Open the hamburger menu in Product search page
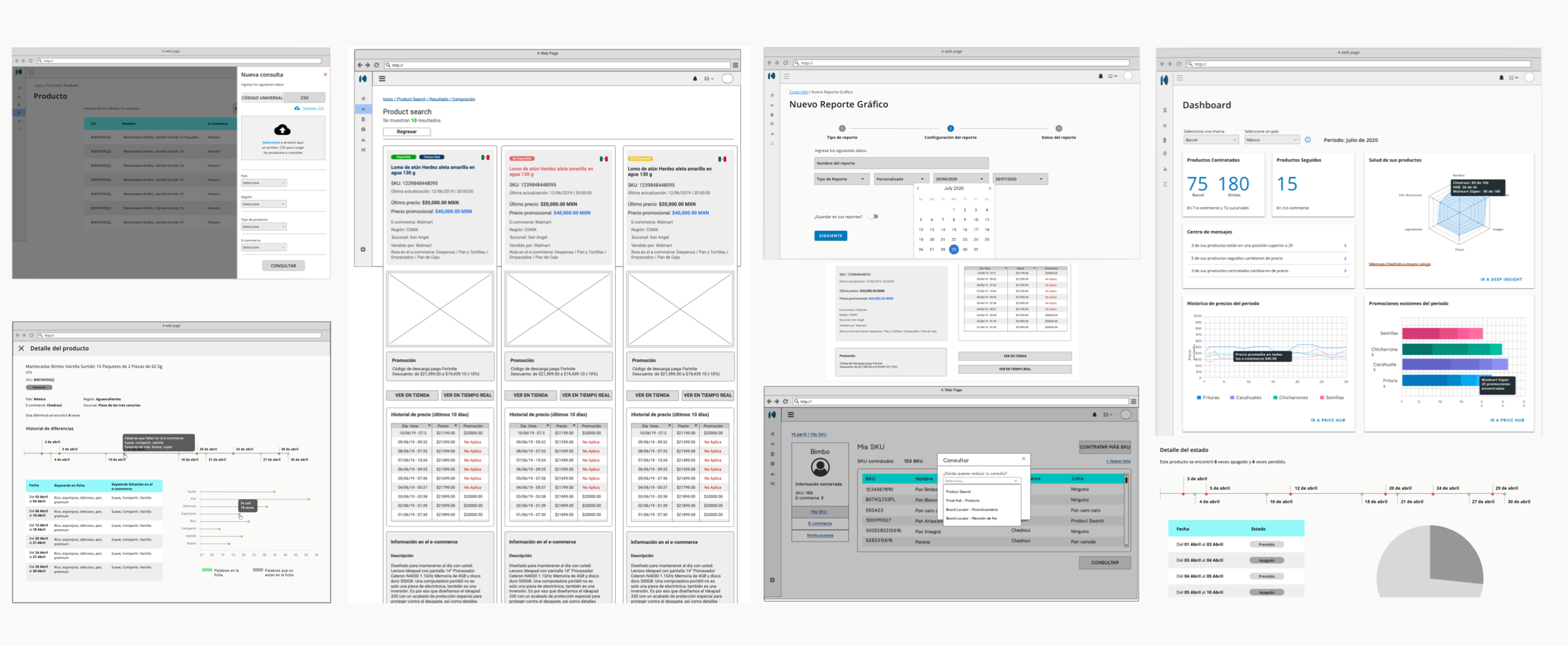Viewport: 1568px width, 646px height. [382, 79]
